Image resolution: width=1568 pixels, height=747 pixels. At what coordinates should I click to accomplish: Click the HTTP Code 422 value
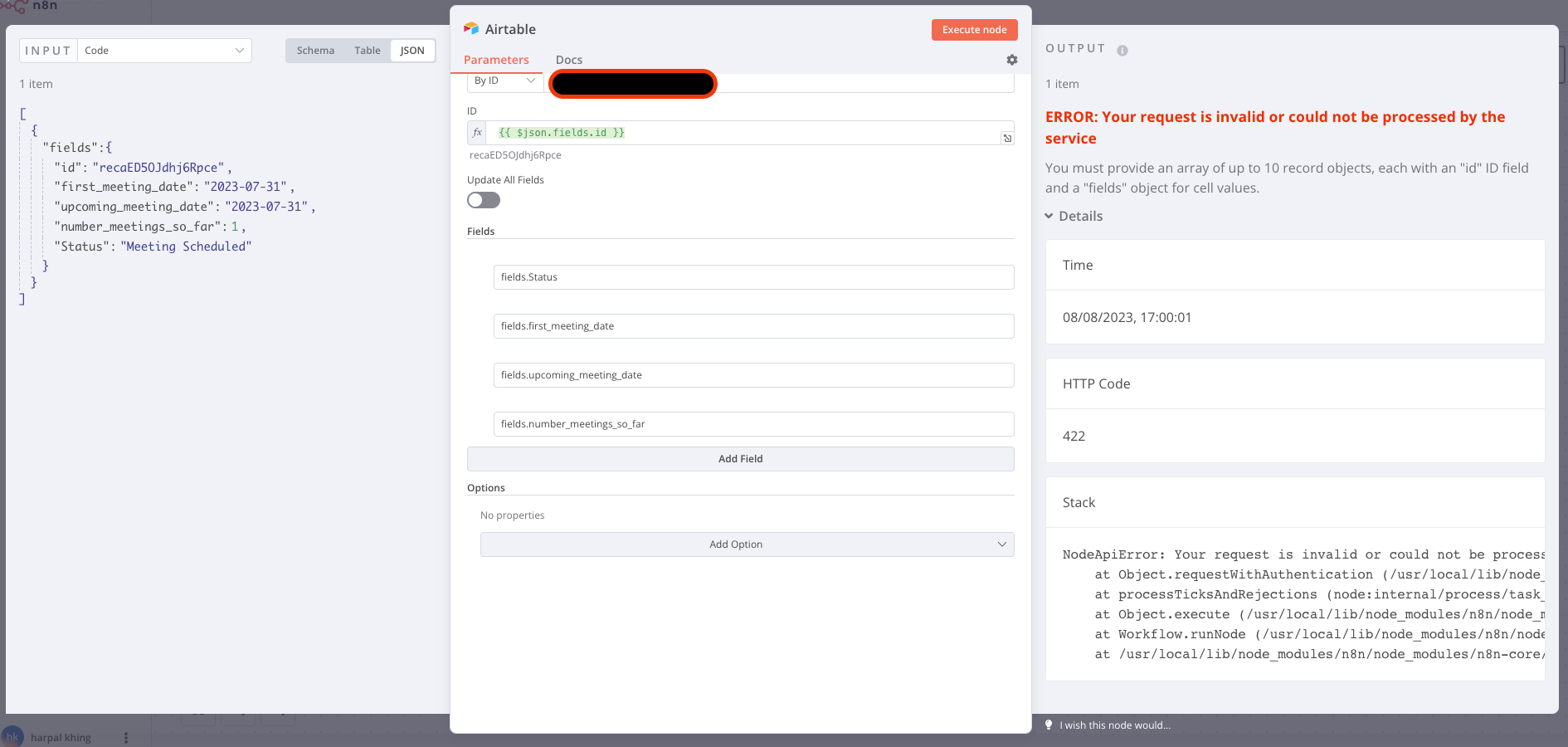click(1074, 436)
